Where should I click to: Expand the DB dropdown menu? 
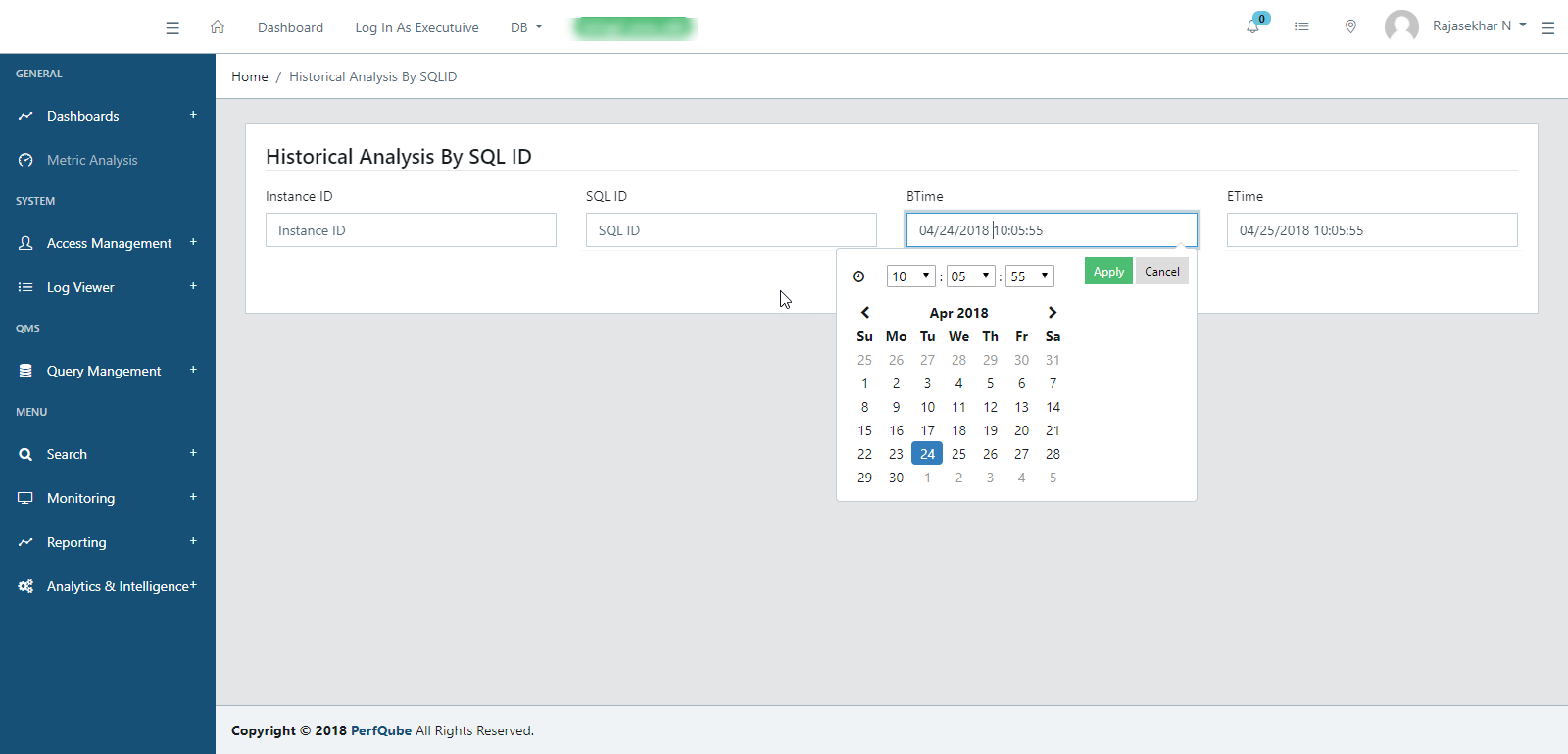pyautogui.click(x=526, y=27)
